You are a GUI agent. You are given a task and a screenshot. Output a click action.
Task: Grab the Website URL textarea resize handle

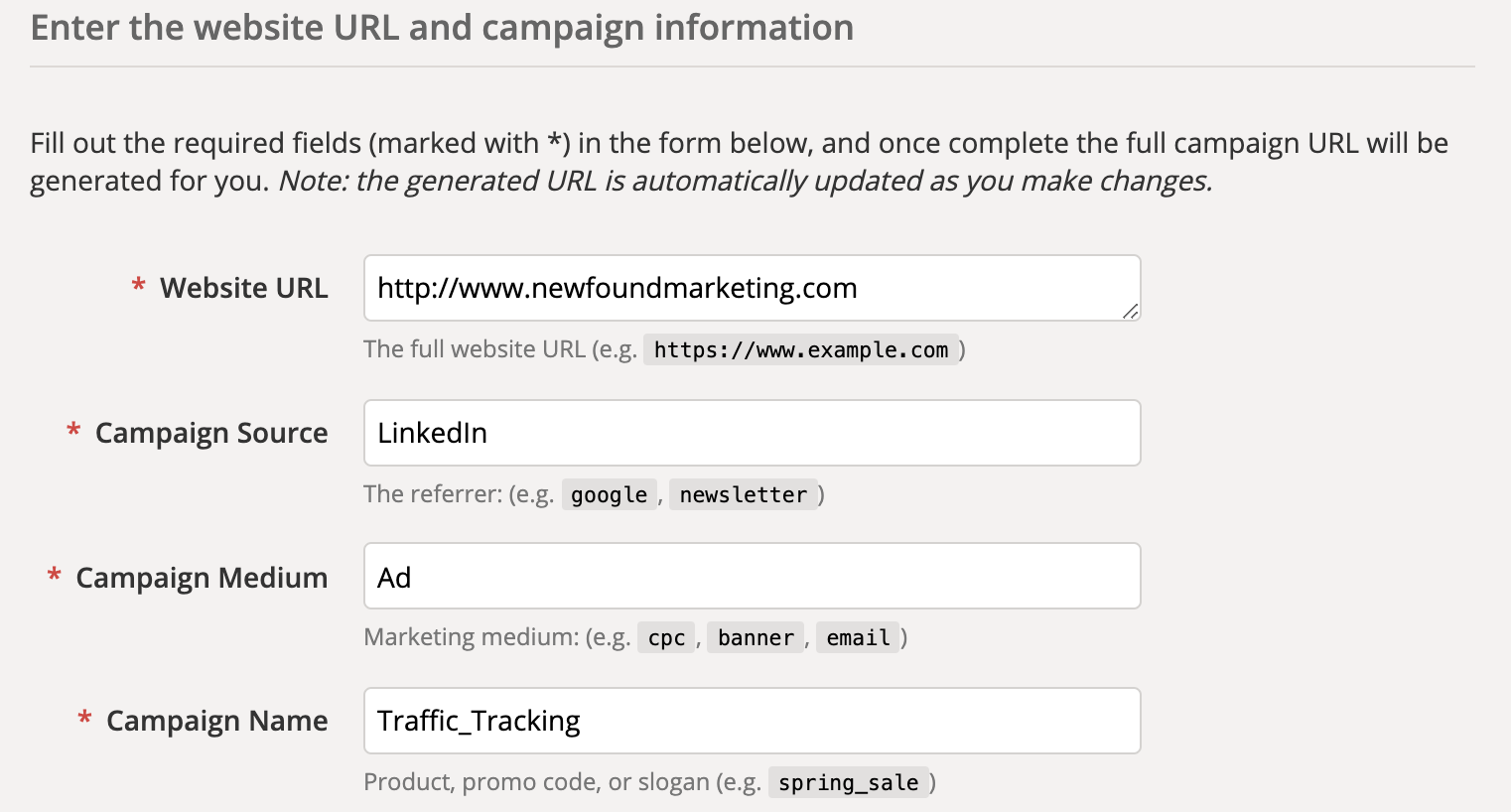[x=1130, y=311]
